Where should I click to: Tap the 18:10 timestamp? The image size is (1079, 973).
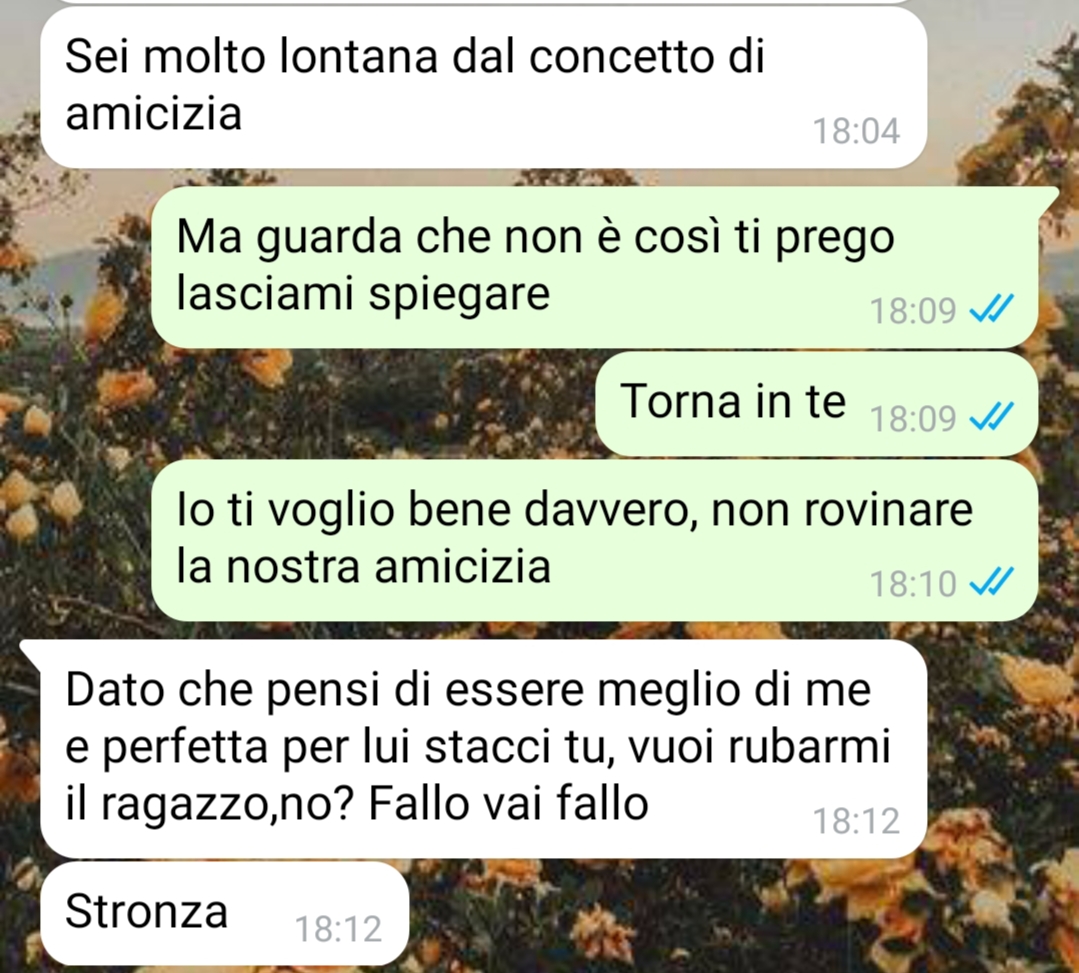913,584
